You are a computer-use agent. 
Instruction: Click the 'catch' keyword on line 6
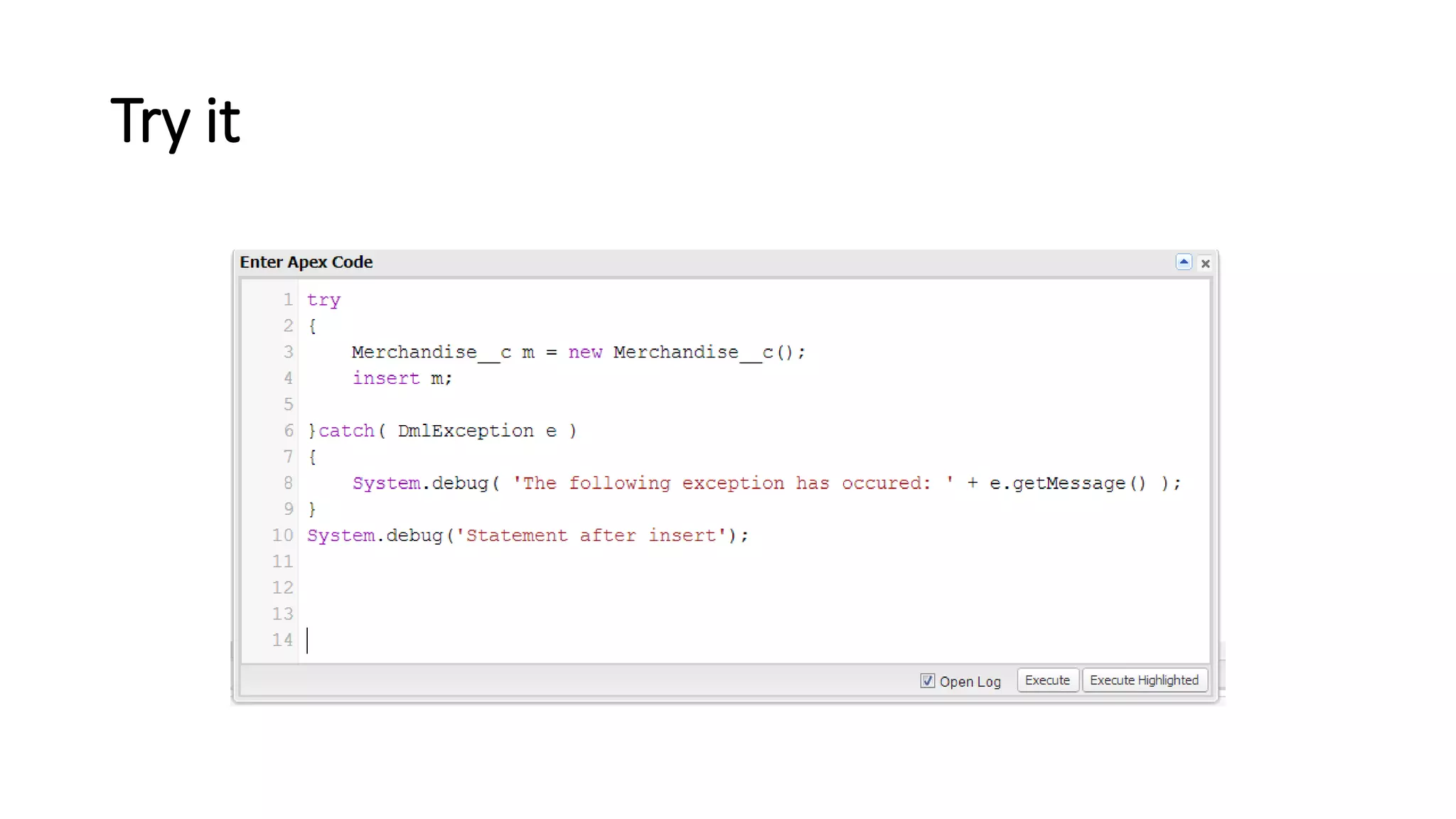pyautogui.click(x=346, y=431)
